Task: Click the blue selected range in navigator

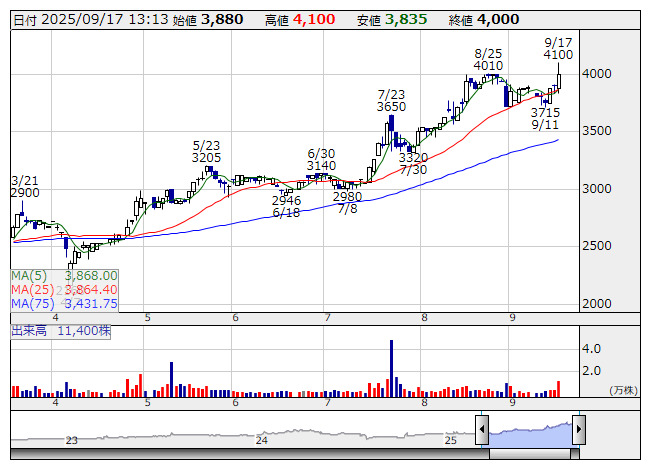Action: click(530, 434)
